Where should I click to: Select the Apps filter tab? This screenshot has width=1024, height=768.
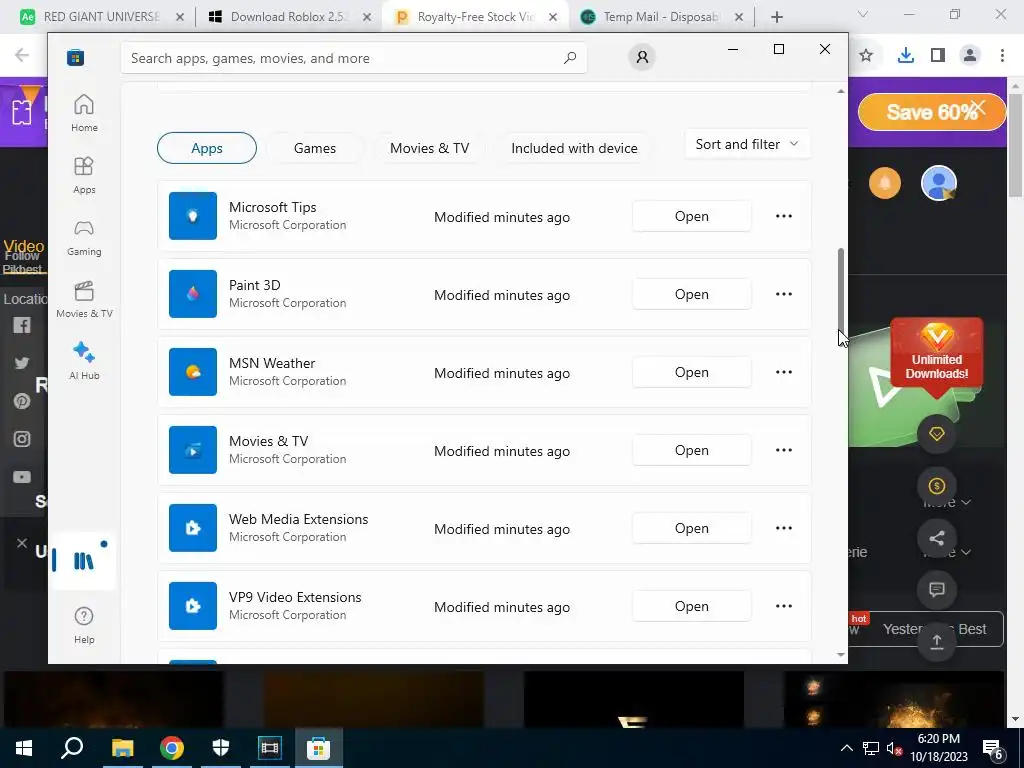coord(207,148)
